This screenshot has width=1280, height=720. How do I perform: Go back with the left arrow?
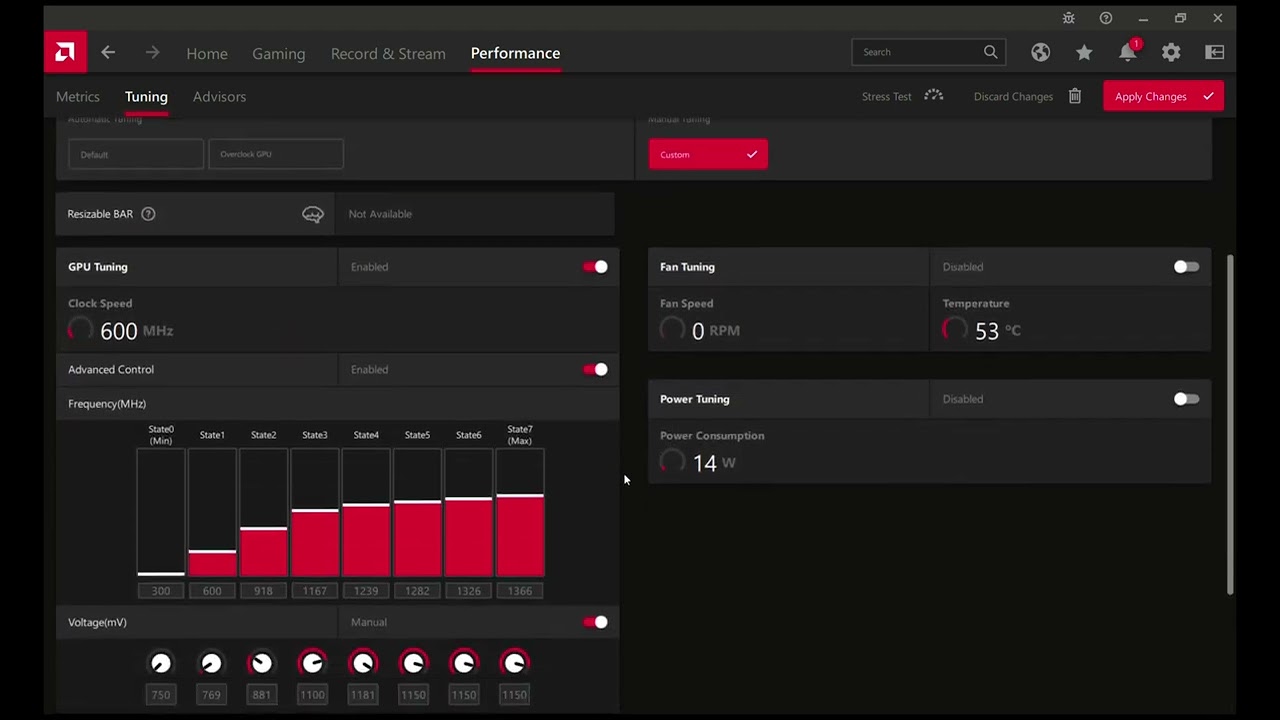[108, 52]
